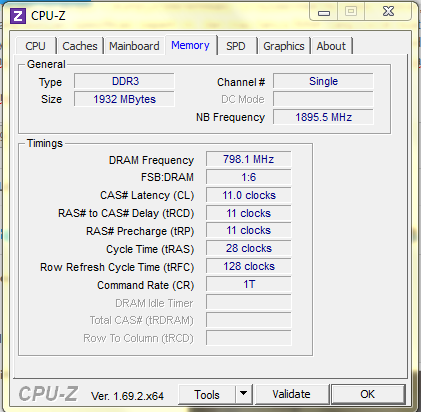Viewport: 421px width, 412px height.
Task: Open the About tab
Action: (331, 46)
